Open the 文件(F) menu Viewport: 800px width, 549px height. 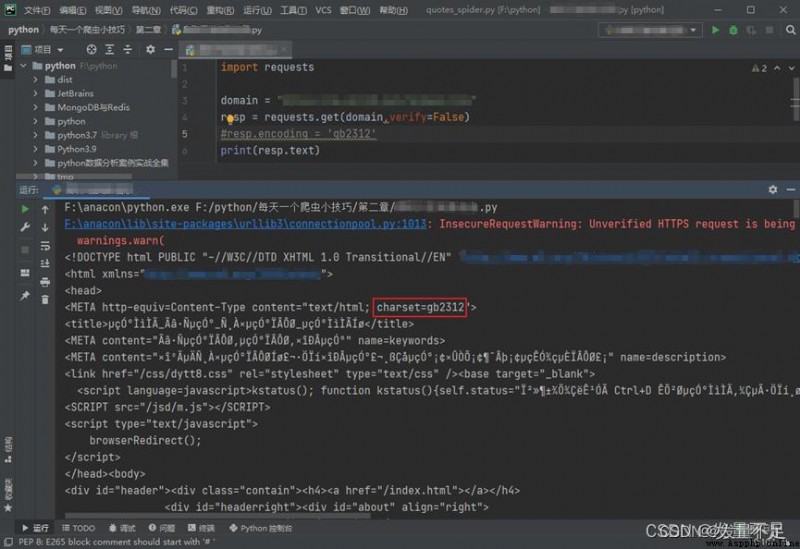click(37, 10)
